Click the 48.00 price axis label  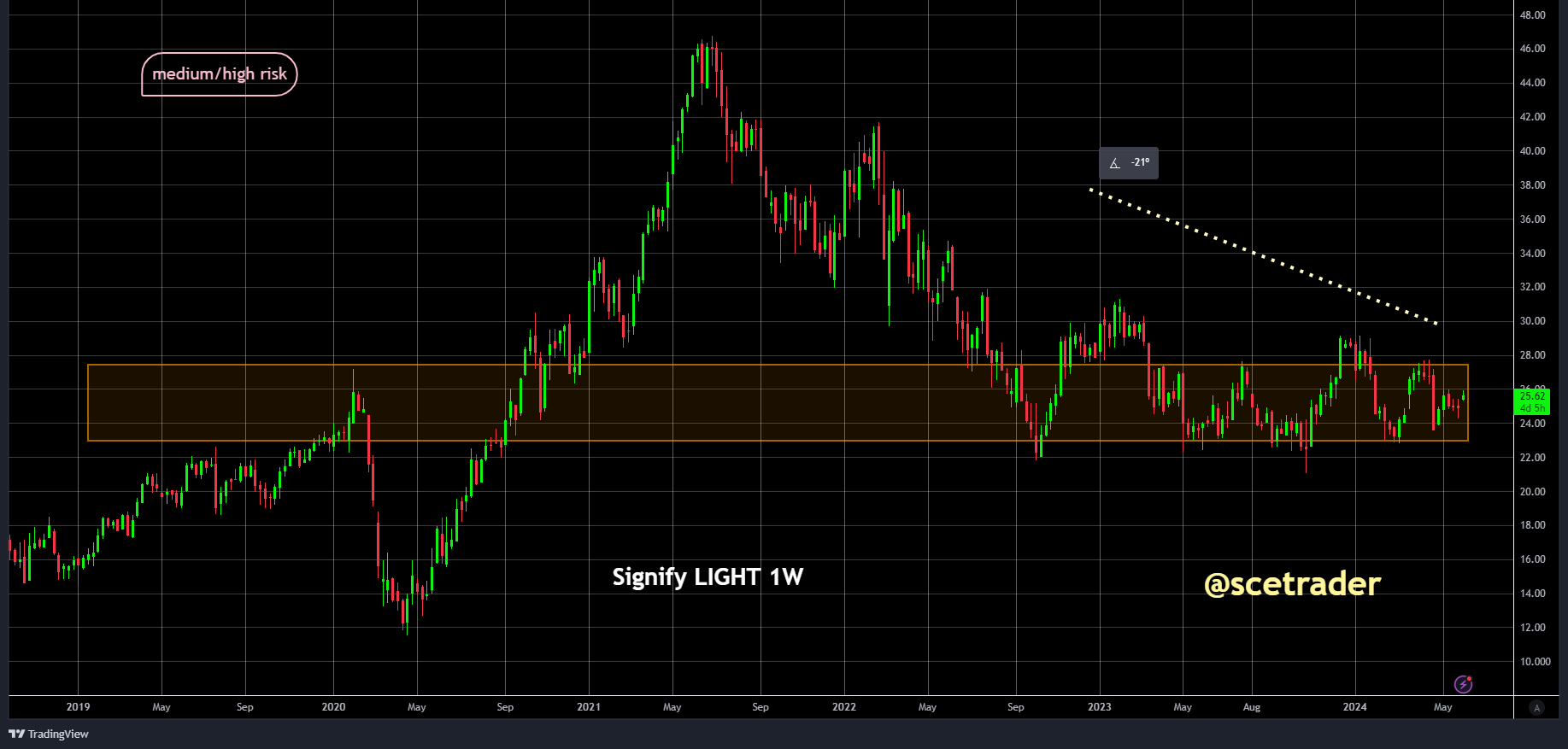[x=1532, y=15]
